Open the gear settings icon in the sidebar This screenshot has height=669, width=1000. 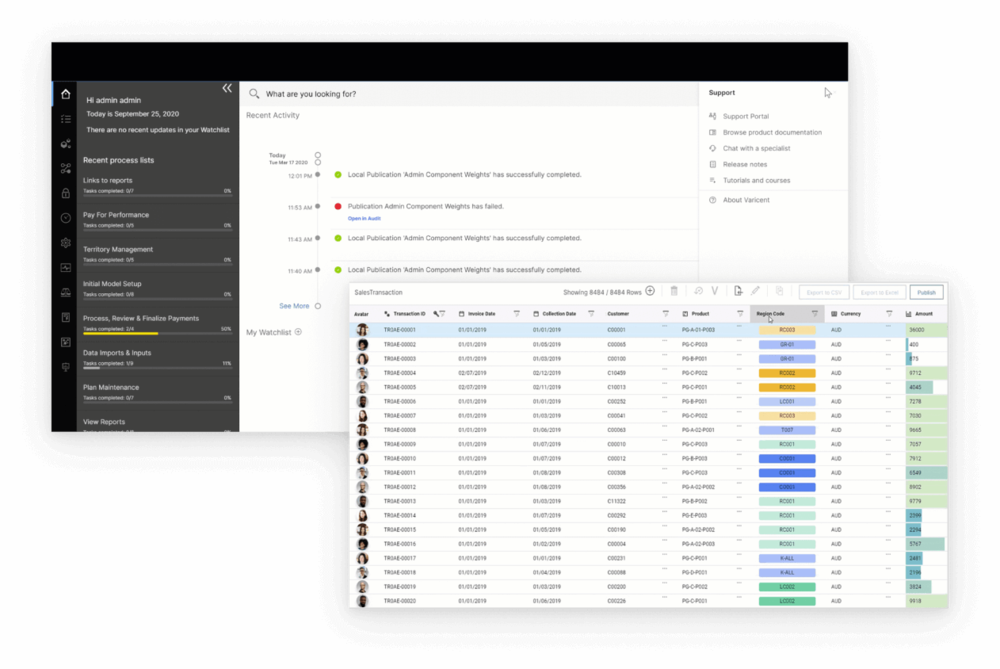tap(66, 243)
